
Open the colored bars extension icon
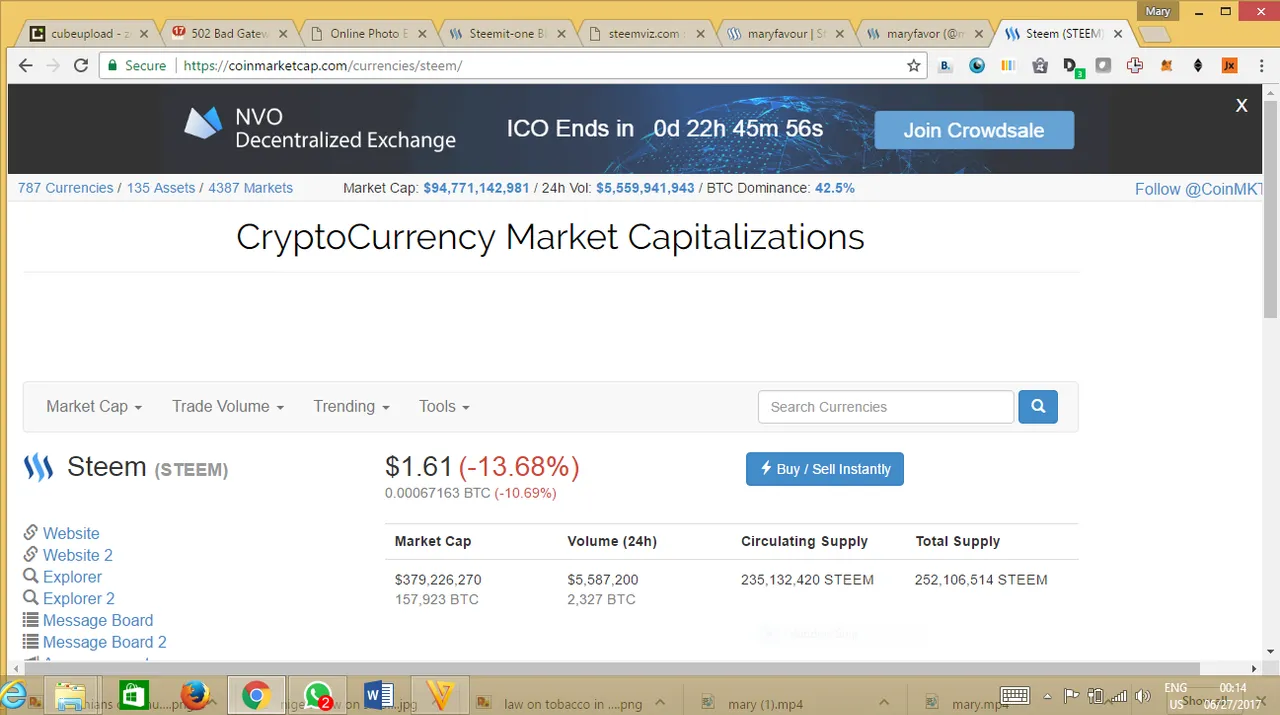1008,65
